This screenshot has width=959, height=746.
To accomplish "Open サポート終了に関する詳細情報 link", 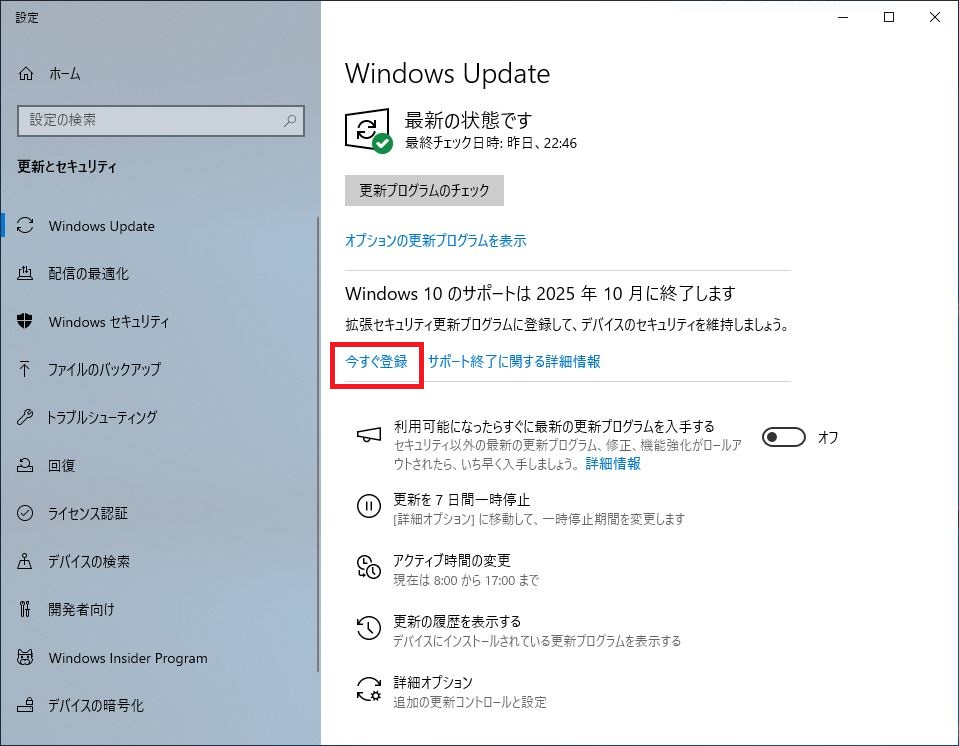I will point(514,362).
